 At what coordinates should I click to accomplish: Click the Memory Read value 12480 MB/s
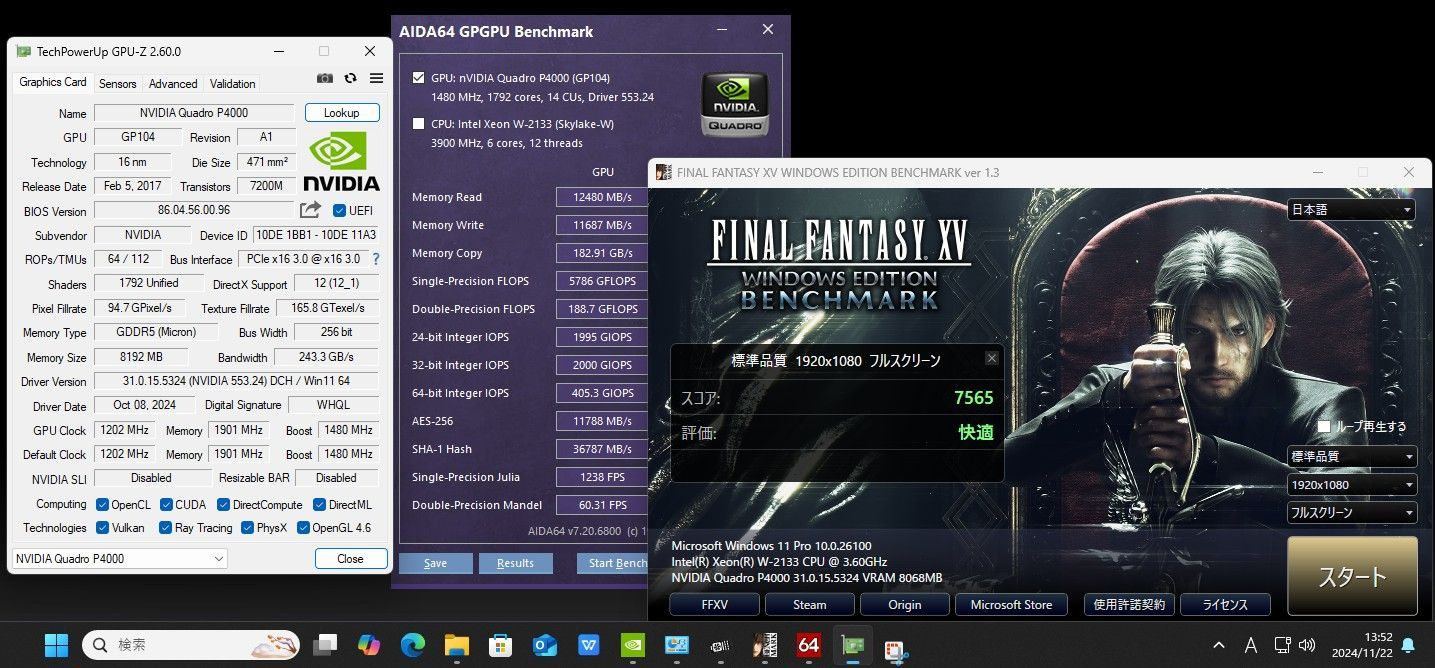(x=602, y=197)
